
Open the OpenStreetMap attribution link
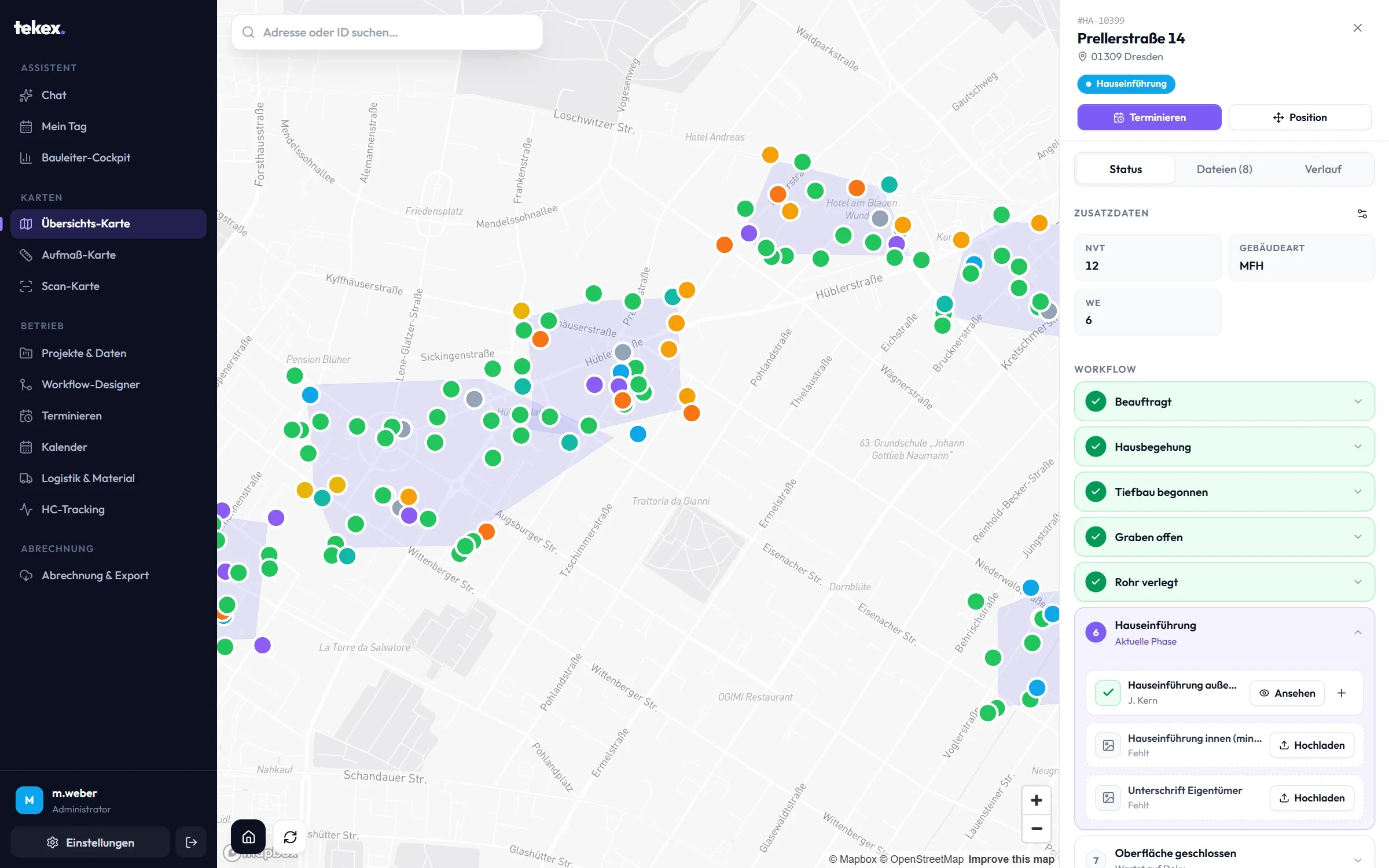921,859
